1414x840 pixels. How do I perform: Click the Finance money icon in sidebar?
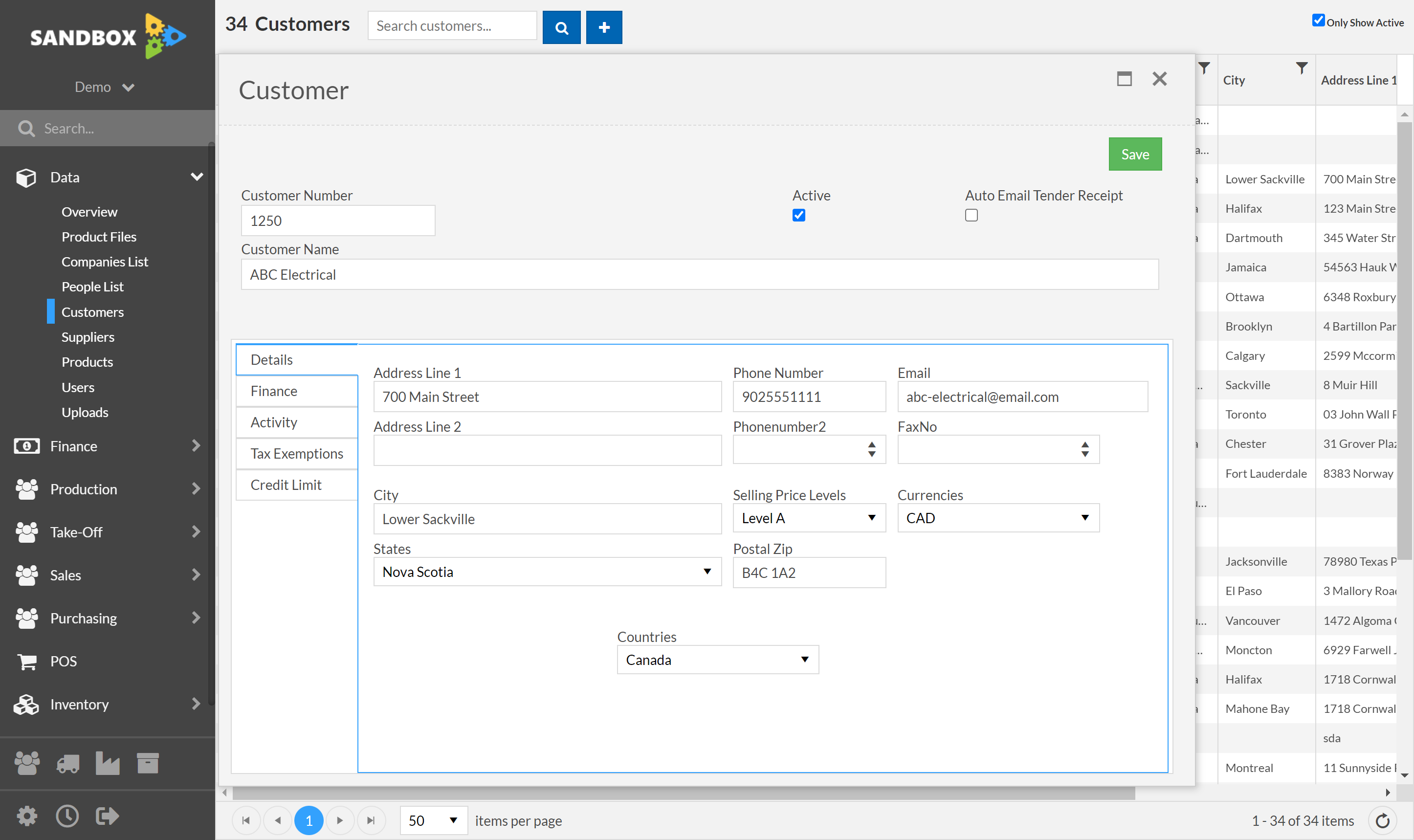pos(26,446)
